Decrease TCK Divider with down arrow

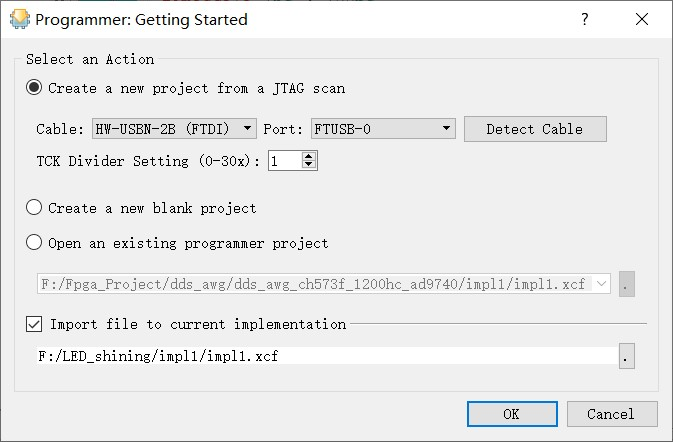tap(309, 165)
